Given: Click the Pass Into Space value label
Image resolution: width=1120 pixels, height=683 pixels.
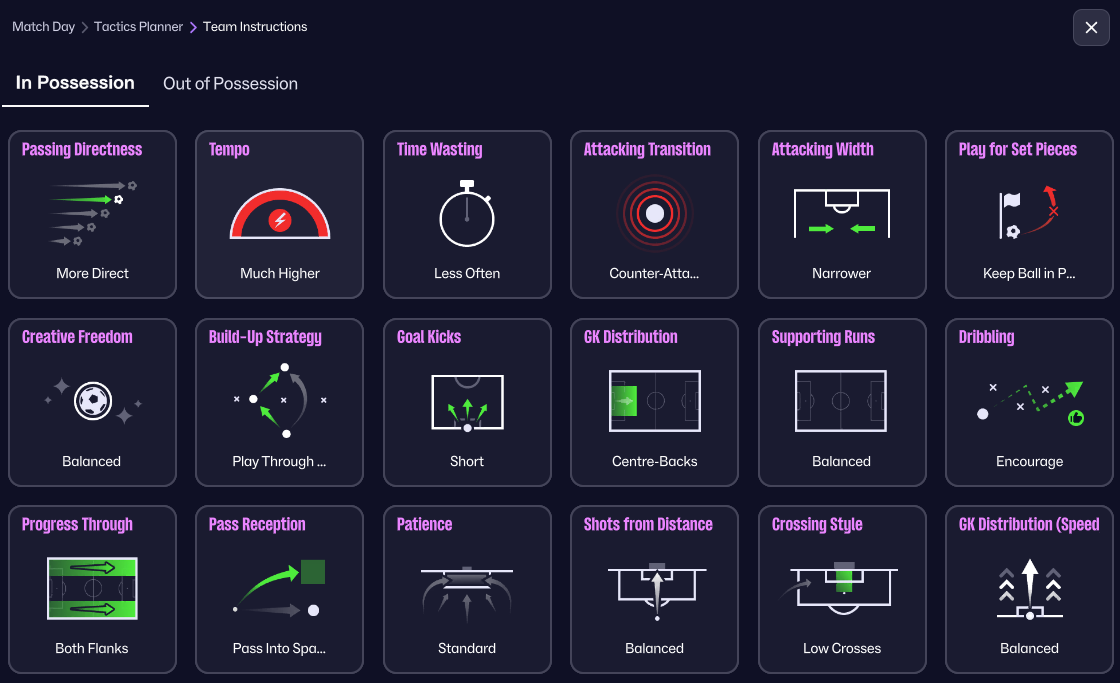Looking at the screenshot, I should pyautogui.click(x=279, y=648).
